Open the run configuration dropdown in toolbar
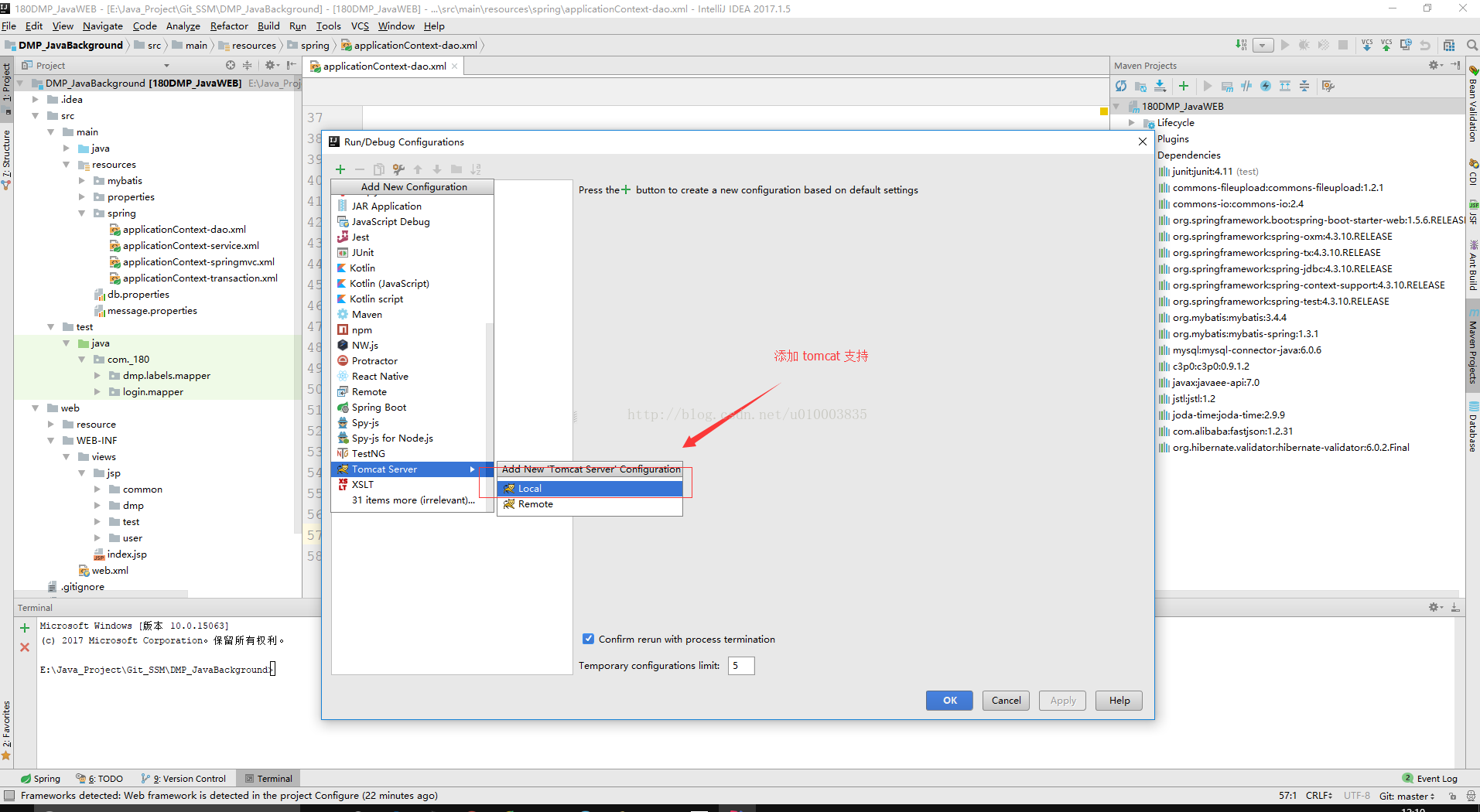1480x812 pixels. (1263, 45)
